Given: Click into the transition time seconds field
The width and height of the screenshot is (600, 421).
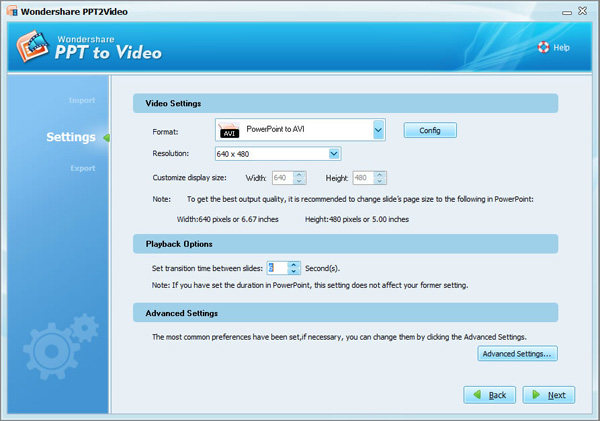Looking at the screenshot, I should pos(277,268).
